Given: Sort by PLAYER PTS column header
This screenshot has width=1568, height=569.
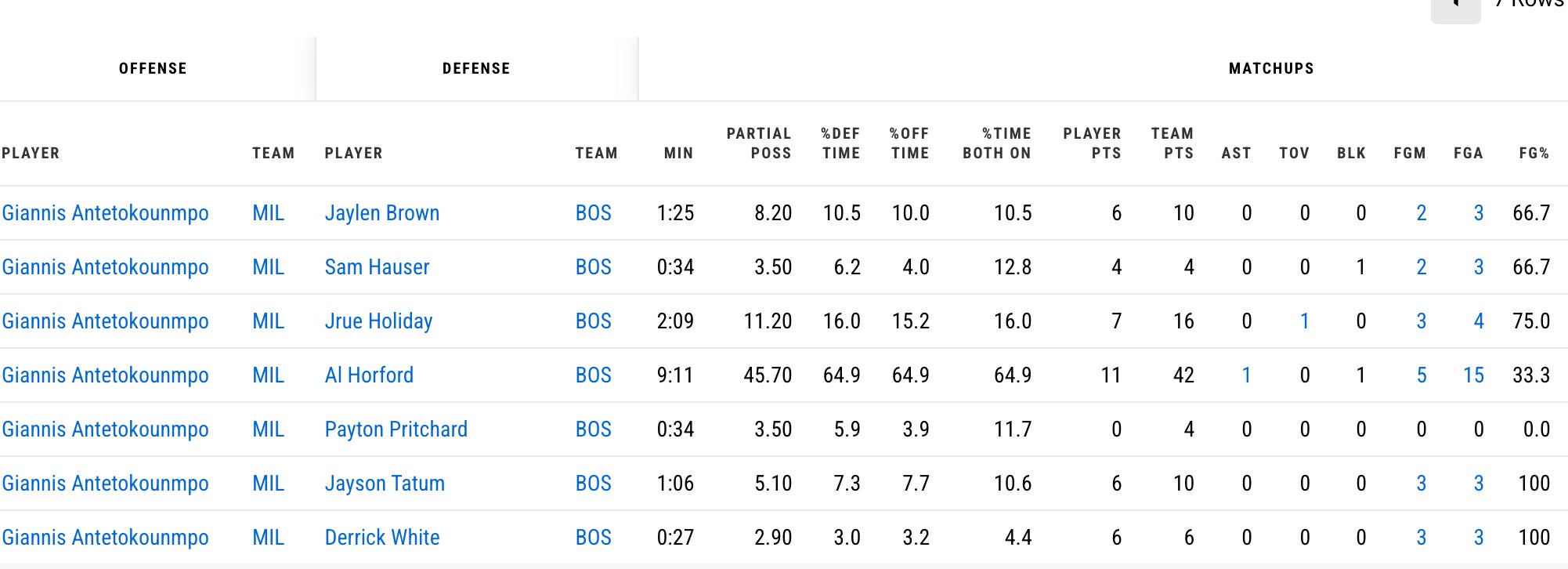Looking at the screenshot, I should [1092, 143].
